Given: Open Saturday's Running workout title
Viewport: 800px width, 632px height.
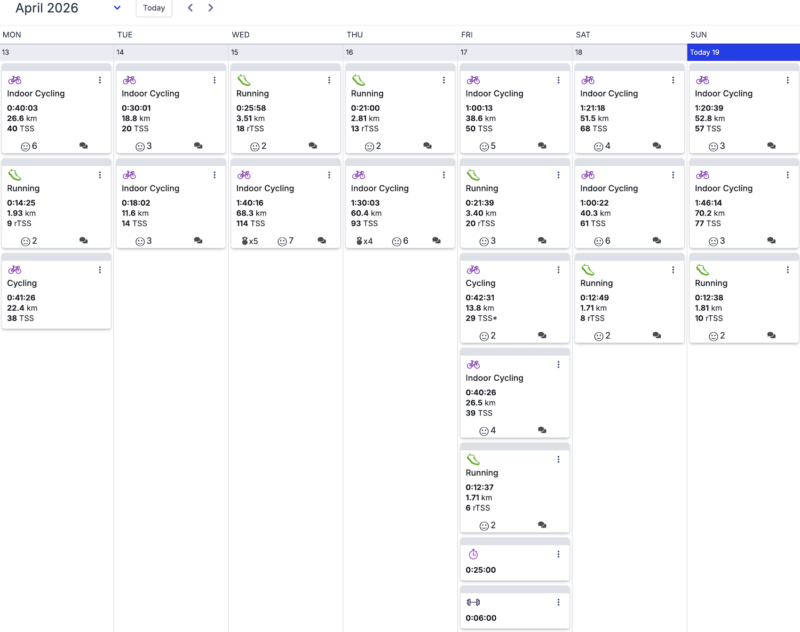Looking at the screenshot, I should tap(598, 283).
